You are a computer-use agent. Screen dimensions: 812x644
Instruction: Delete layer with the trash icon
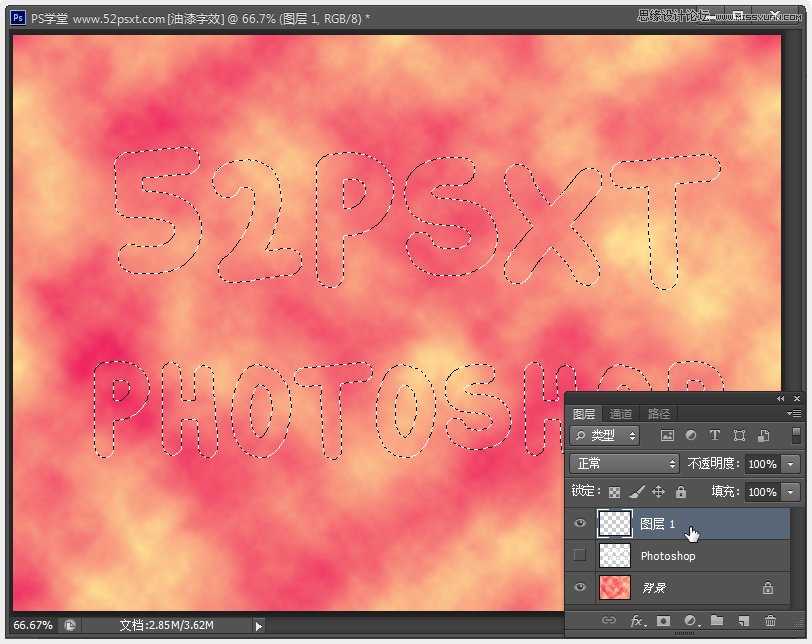tap(771, 621)
